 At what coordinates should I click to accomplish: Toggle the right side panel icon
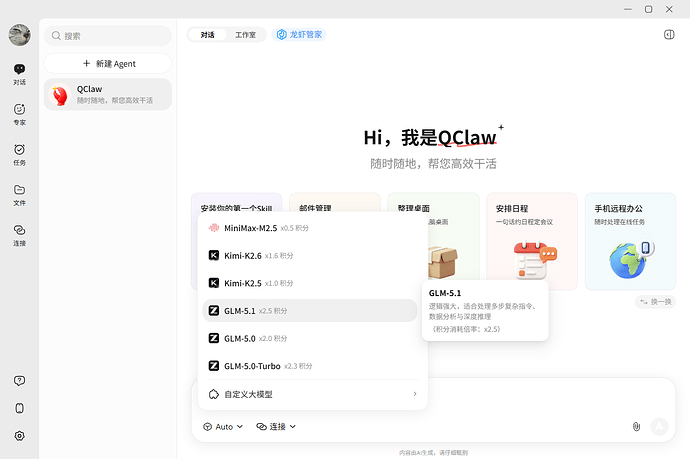pos(669,35)
